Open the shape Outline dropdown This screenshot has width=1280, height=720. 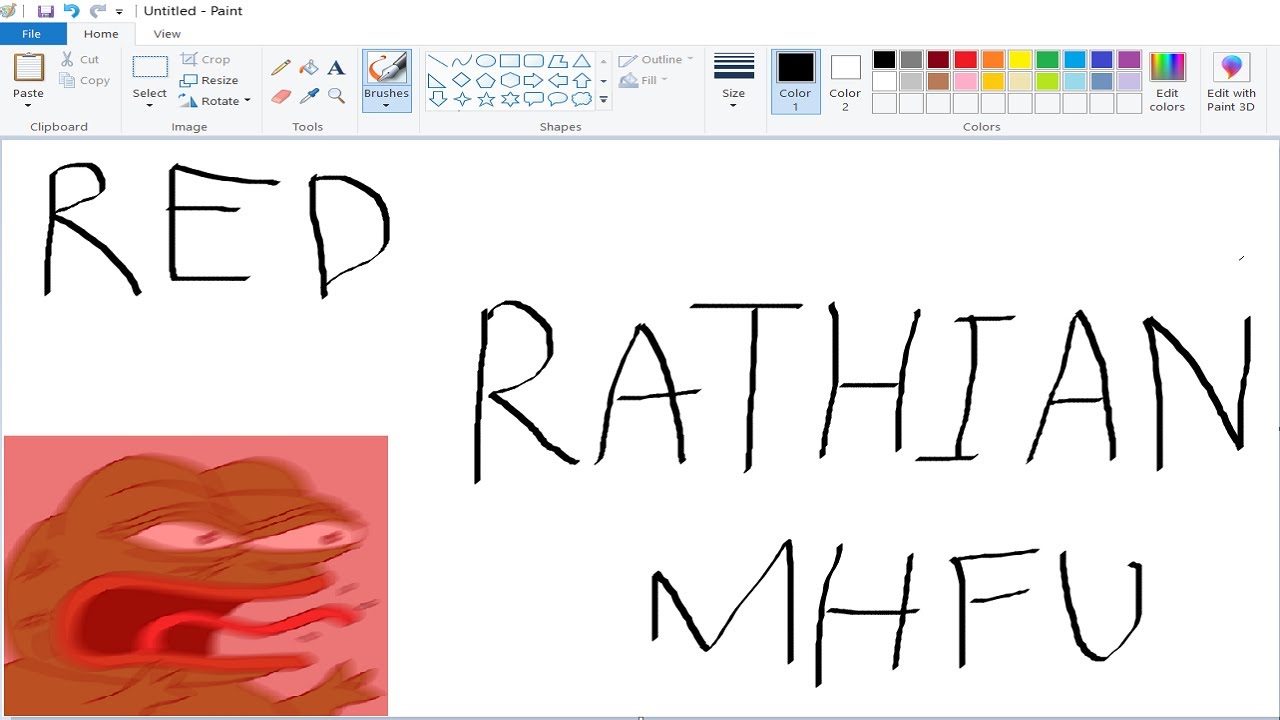pos(656,60)
